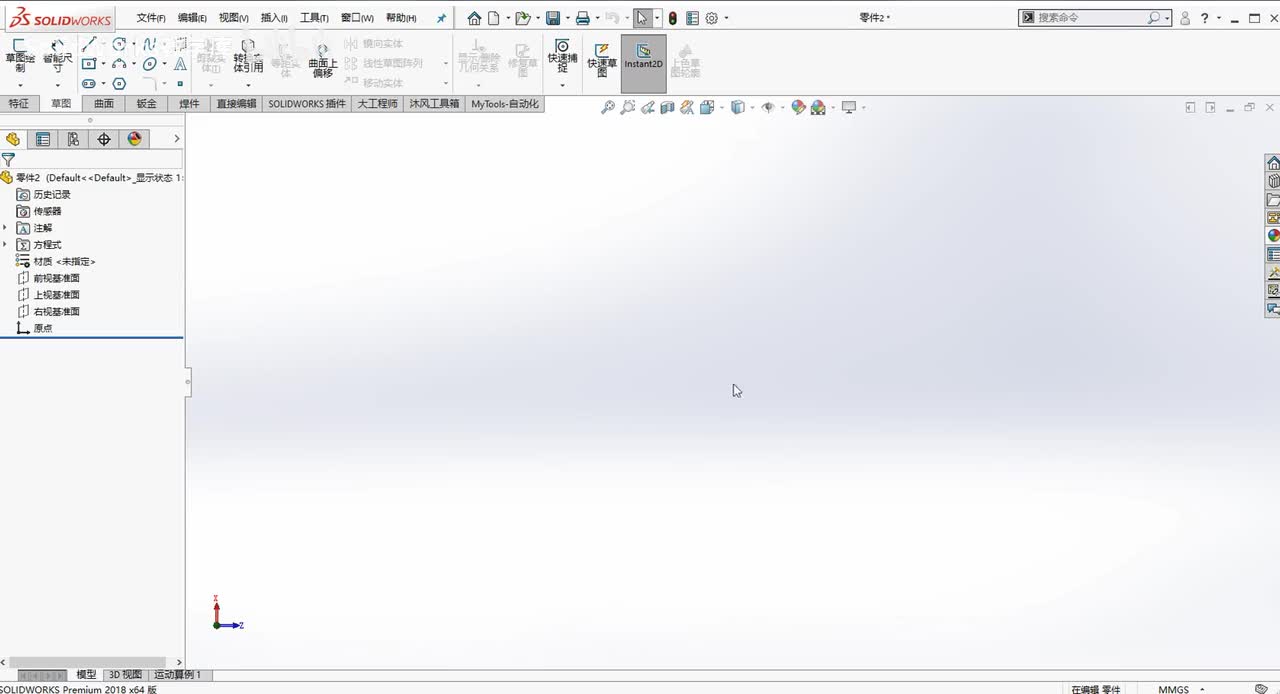Click the Save icon

553,18
